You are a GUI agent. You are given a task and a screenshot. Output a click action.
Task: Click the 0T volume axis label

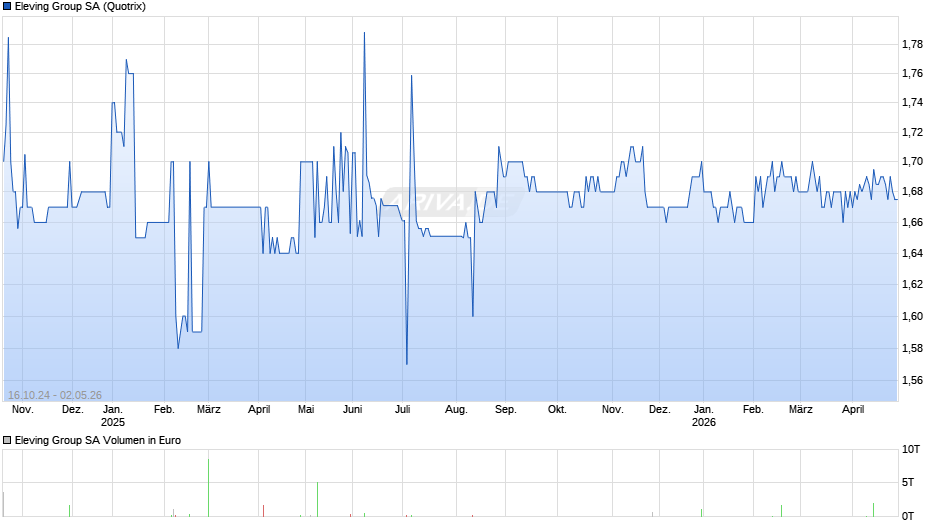[x=908, y=516]
